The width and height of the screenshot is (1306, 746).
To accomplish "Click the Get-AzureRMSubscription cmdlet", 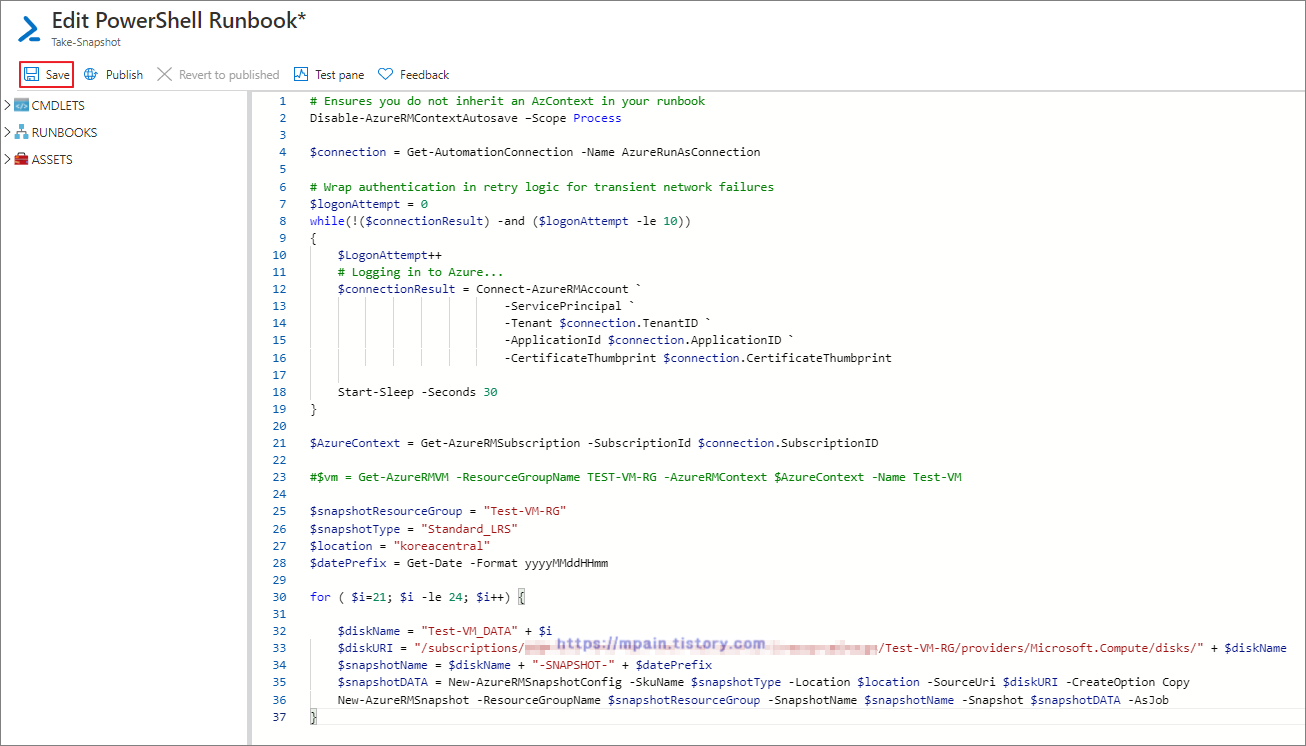I will [x=500, y=443].
